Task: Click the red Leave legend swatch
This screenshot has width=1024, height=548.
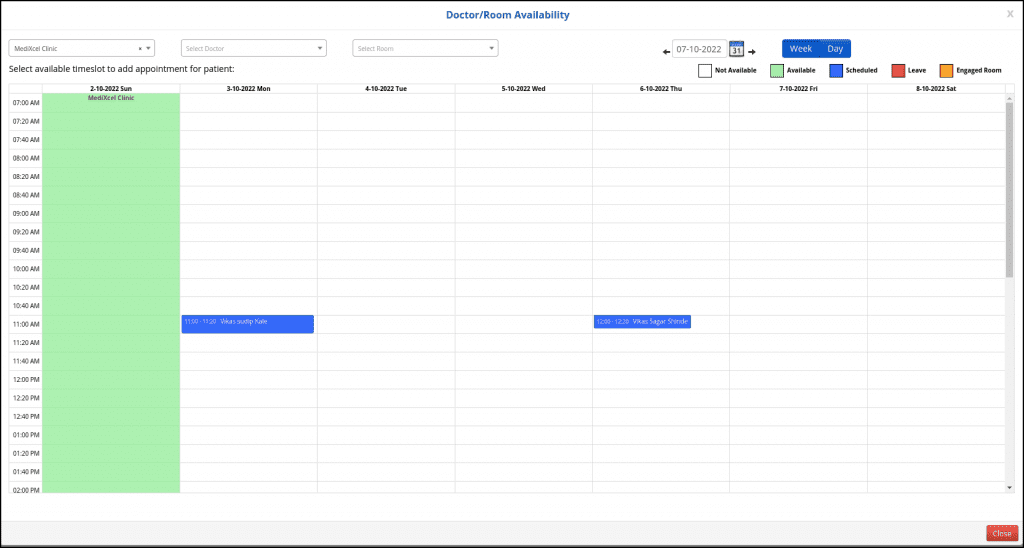Action: (898, 71)
